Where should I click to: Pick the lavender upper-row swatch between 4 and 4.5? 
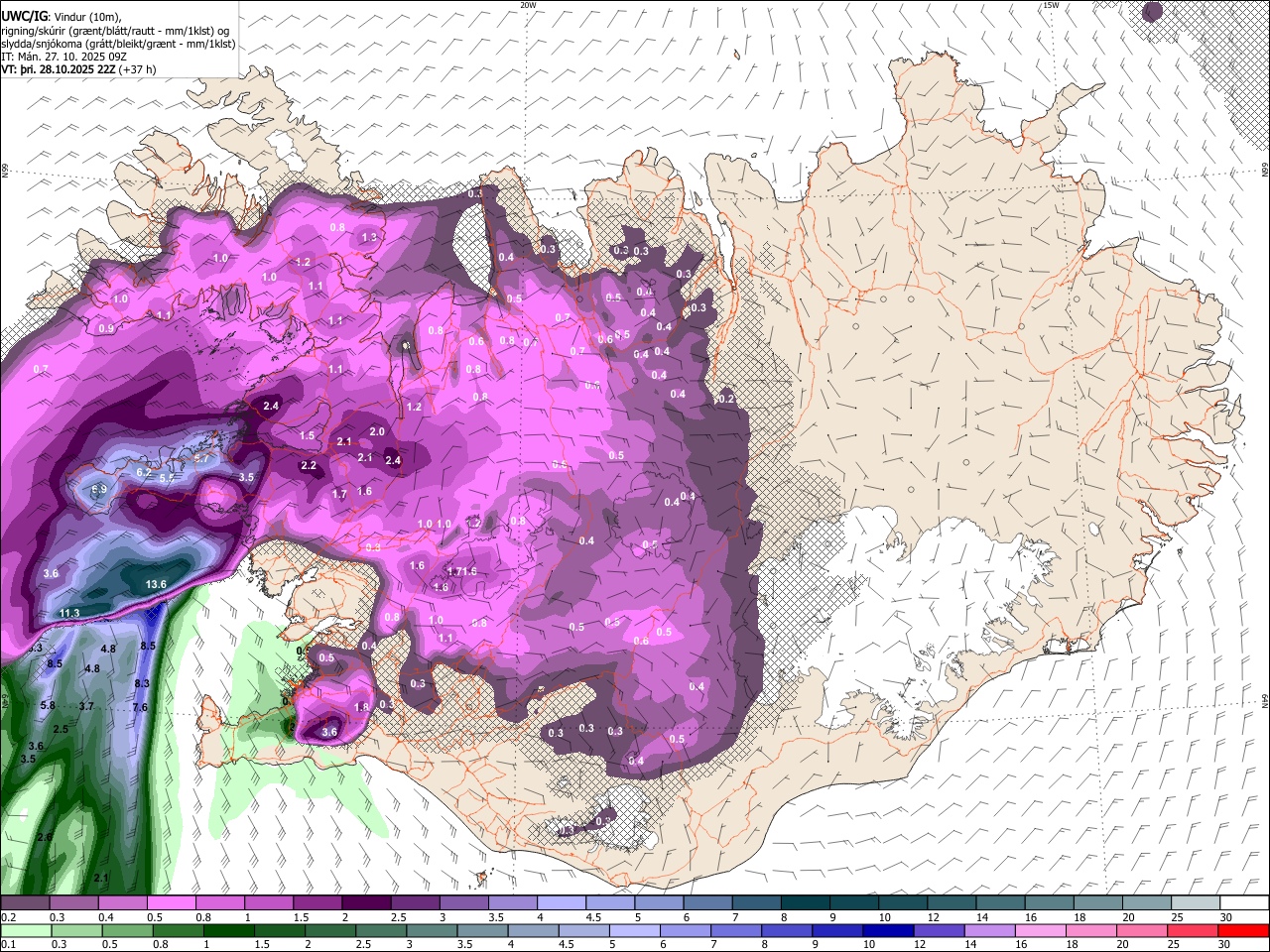[562, 903]
